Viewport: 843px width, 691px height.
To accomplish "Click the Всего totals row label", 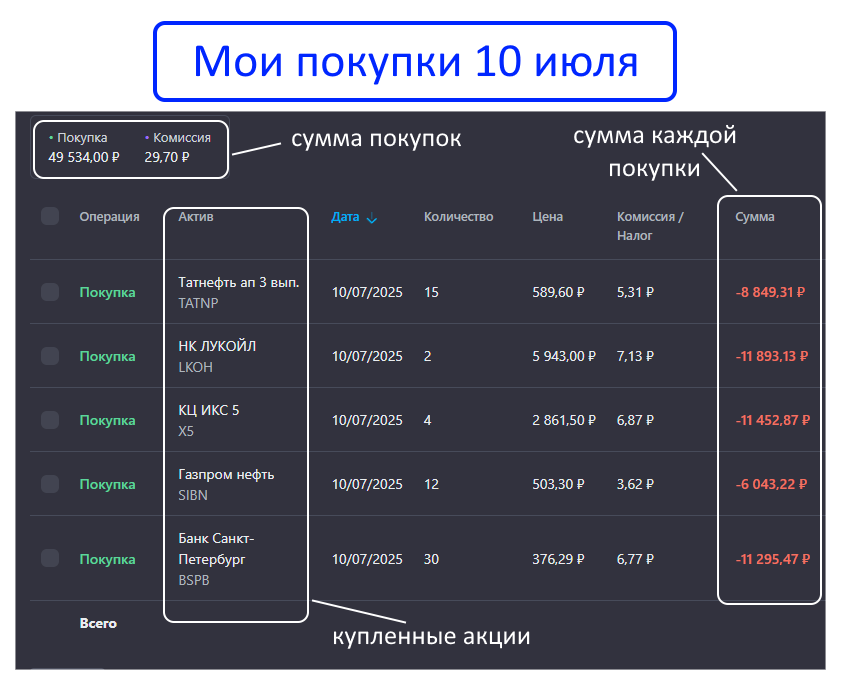I will pos(98,623).
